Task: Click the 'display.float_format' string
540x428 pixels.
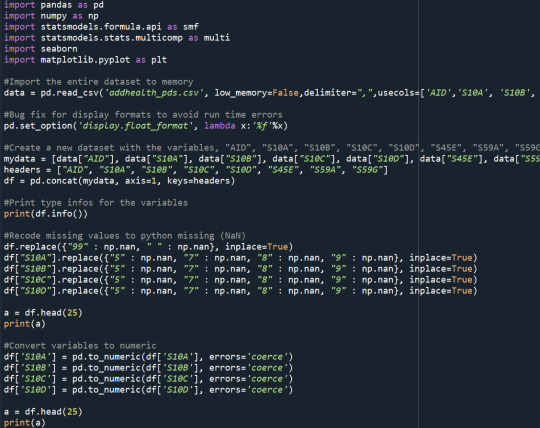Action: [135, 126]
